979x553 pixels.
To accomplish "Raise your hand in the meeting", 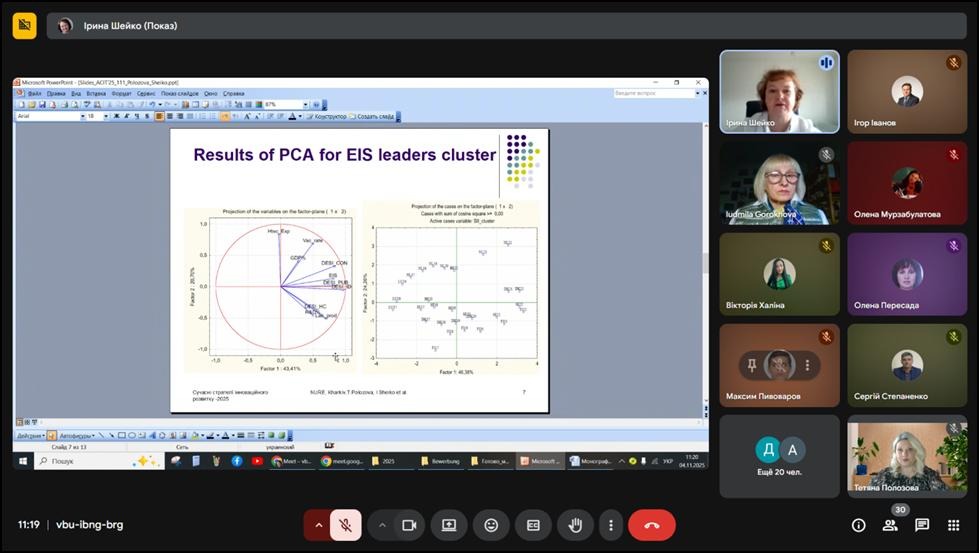I will click(x=575, y=525).
